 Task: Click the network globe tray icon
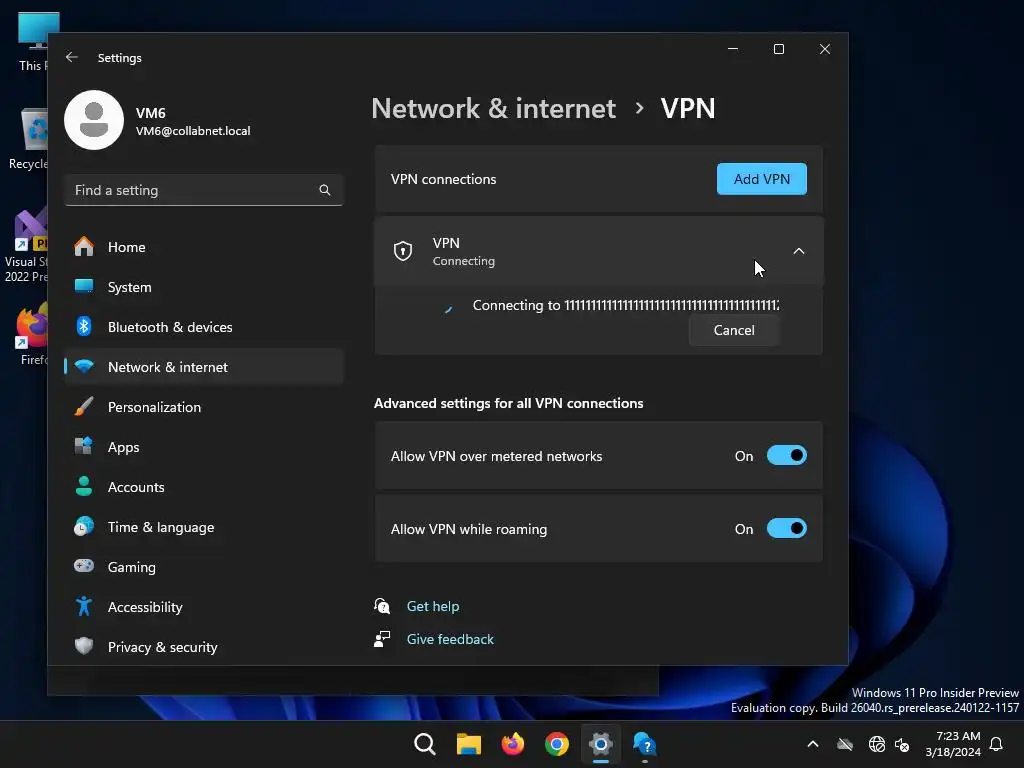876,744
